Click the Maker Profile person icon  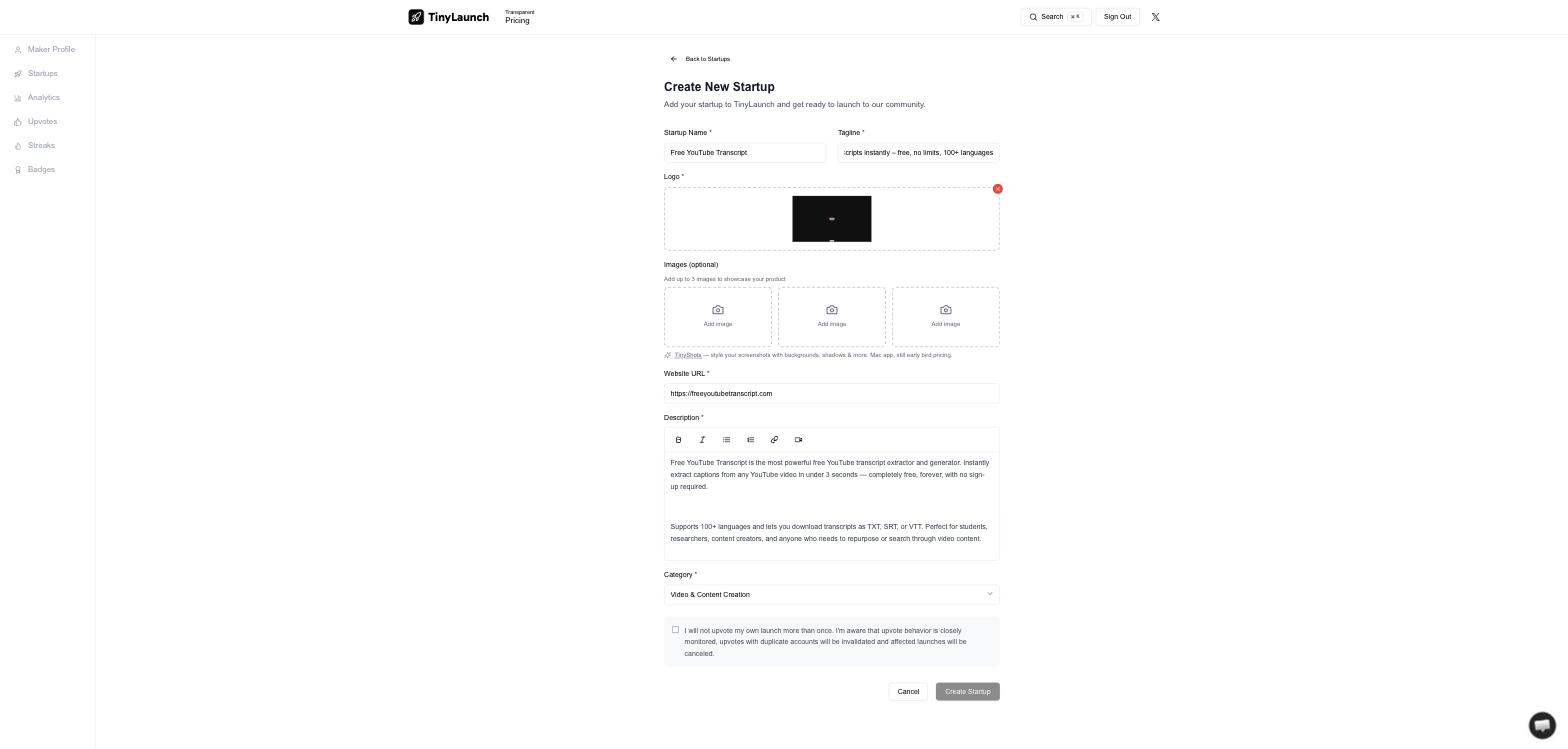[x=18, y=50]
